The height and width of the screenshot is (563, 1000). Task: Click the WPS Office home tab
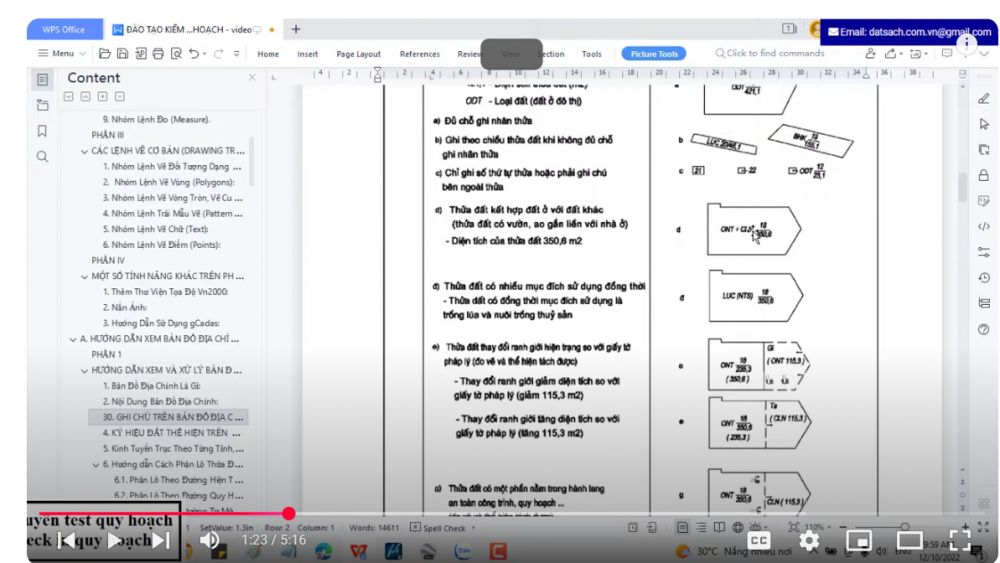click(64, 29)
